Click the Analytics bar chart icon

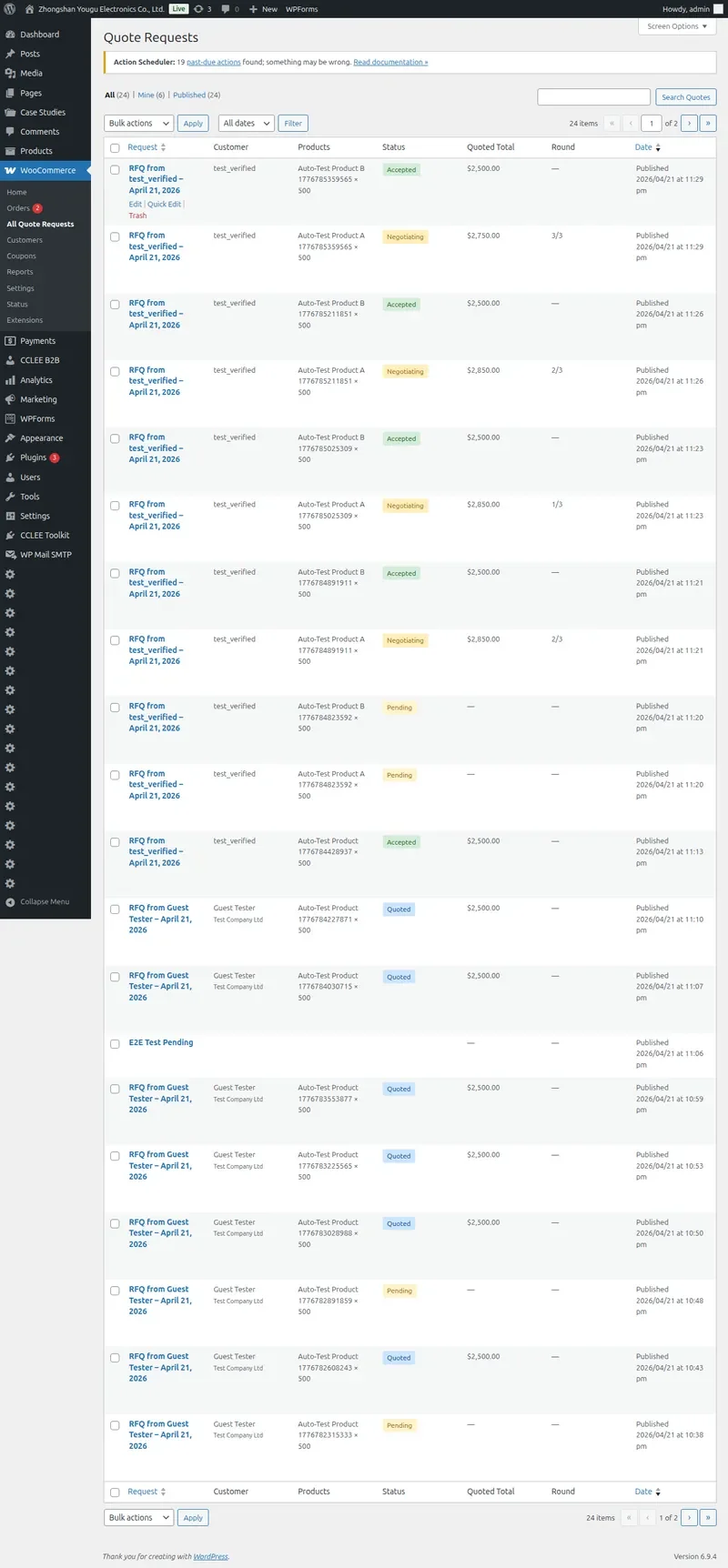[10, 380]
